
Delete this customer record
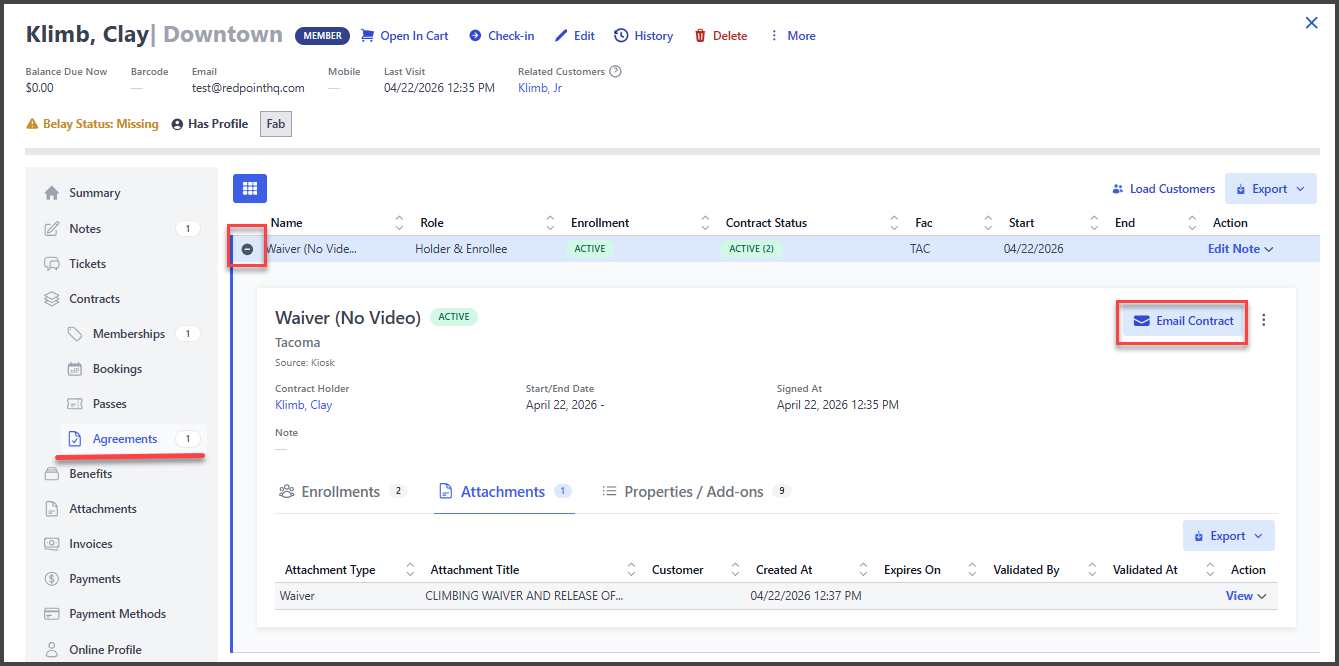pyautogui.click(x=720, y=36)
